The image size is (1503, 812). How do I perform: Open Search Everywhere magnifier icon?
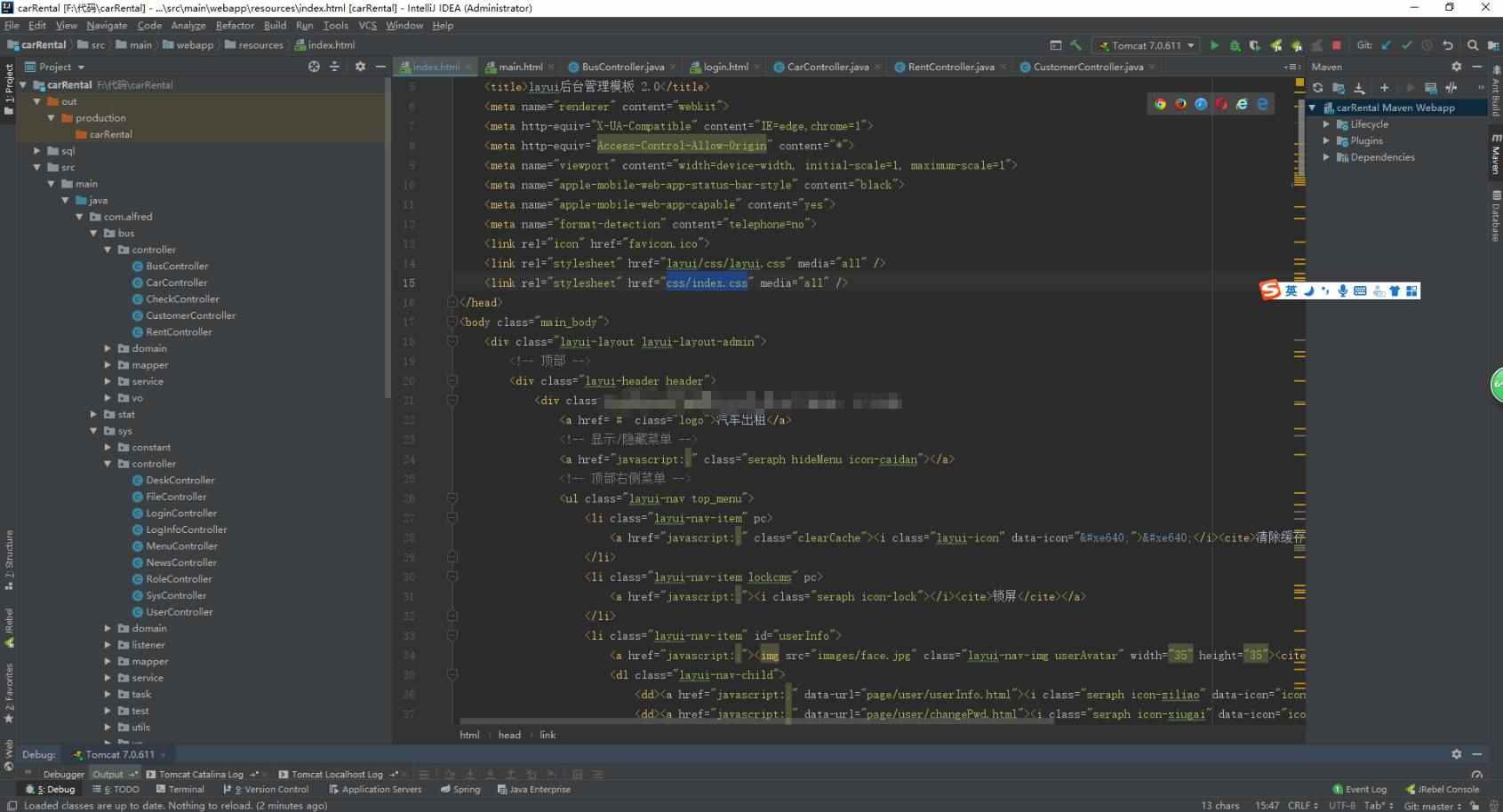click(x=1473, y=45)
